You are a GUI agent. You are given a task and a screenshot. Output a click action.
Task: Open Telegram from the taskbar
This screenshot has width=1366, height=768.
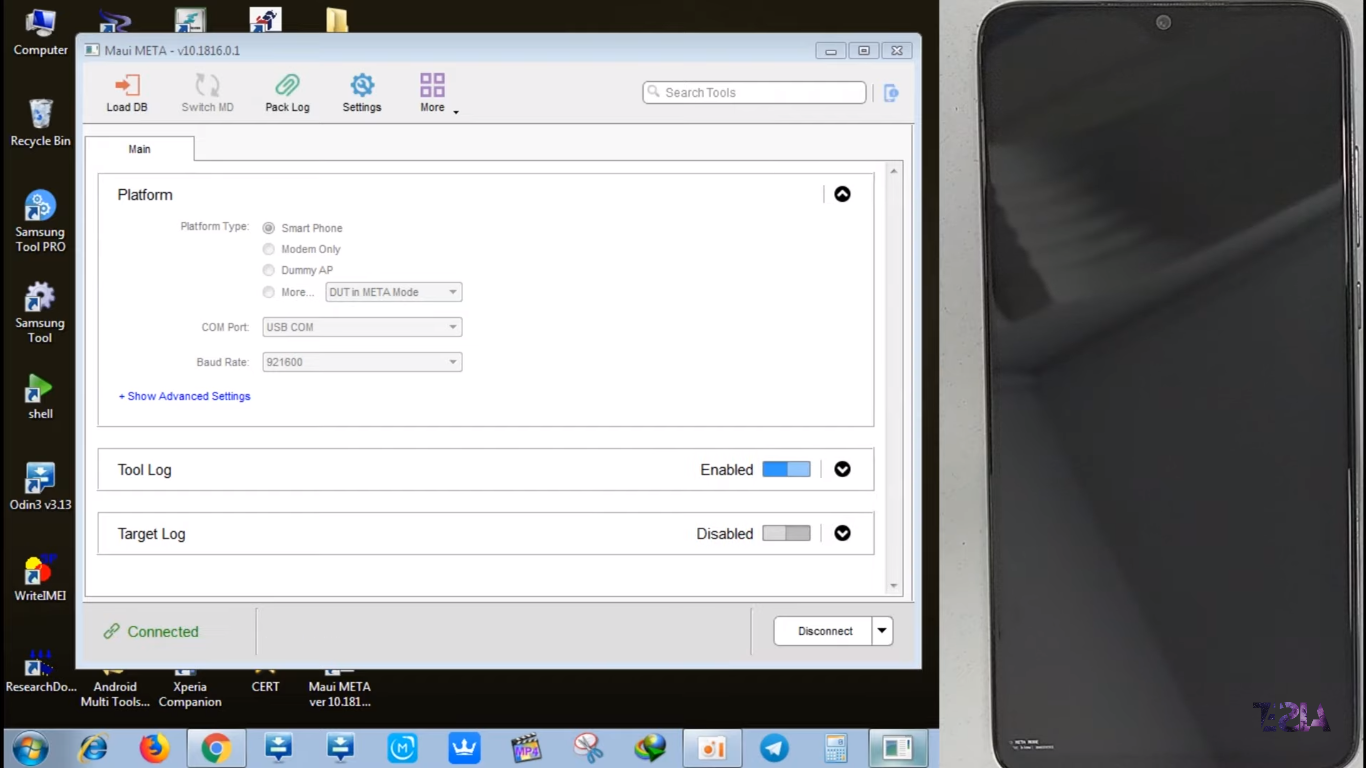tap(774, 748)
